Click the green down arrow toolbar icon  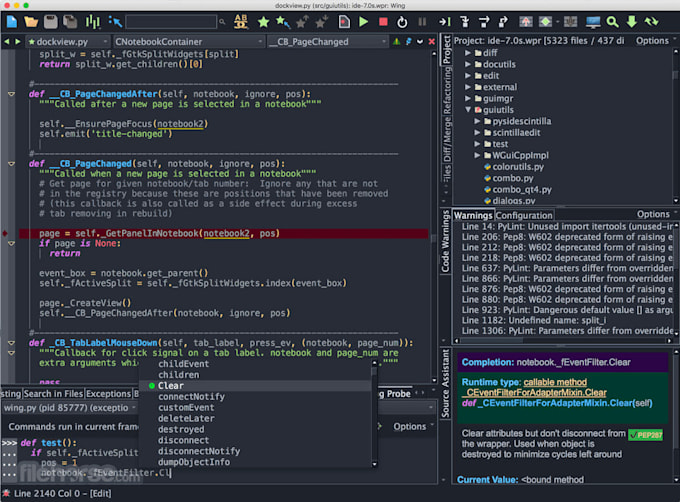click(631, 21)
